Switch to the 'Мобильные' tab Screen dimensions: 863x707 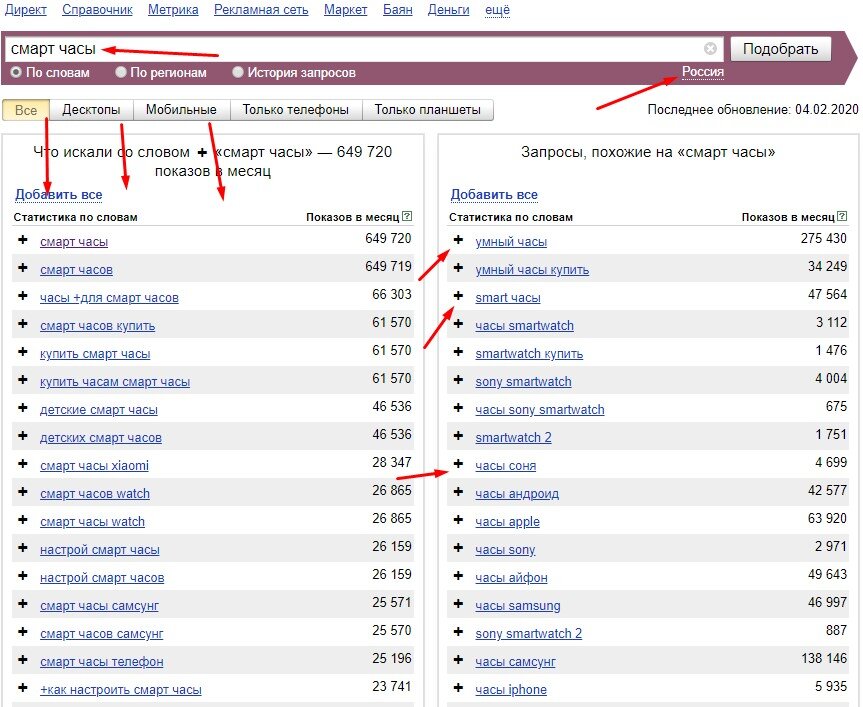(x=181, y=110)
